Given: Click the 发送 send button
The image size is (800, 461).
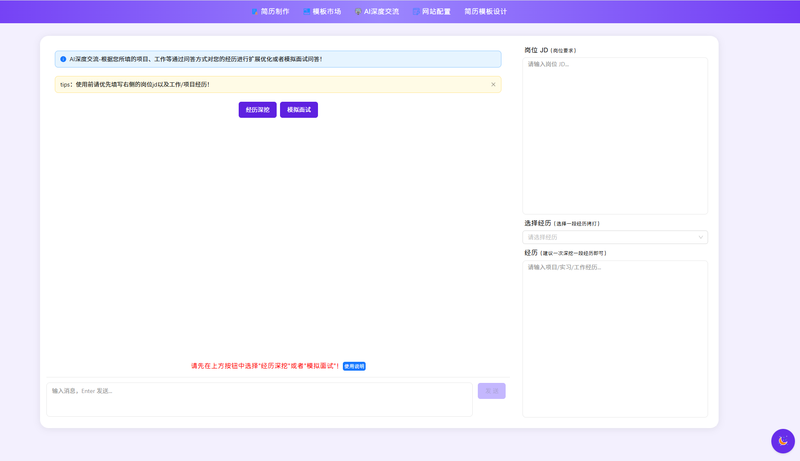Looking at the screenshot, I should pyautogui.click(x=492, y=391).
